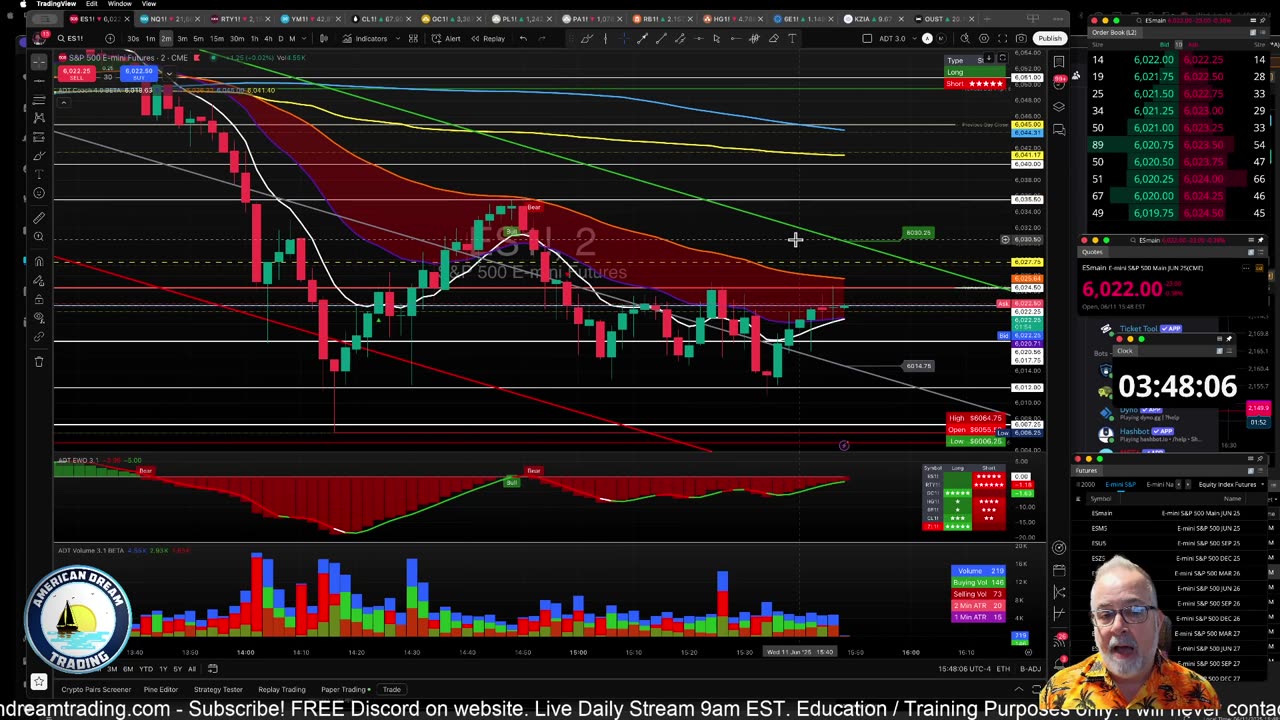1280x720 pixels.
Task: Click the Publish button
Action: point(1049,38)
